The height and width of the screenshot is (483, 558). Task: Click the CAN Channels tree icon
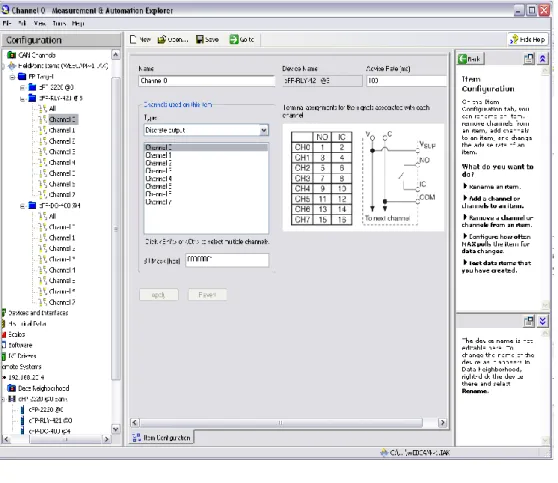pos(12,55)
